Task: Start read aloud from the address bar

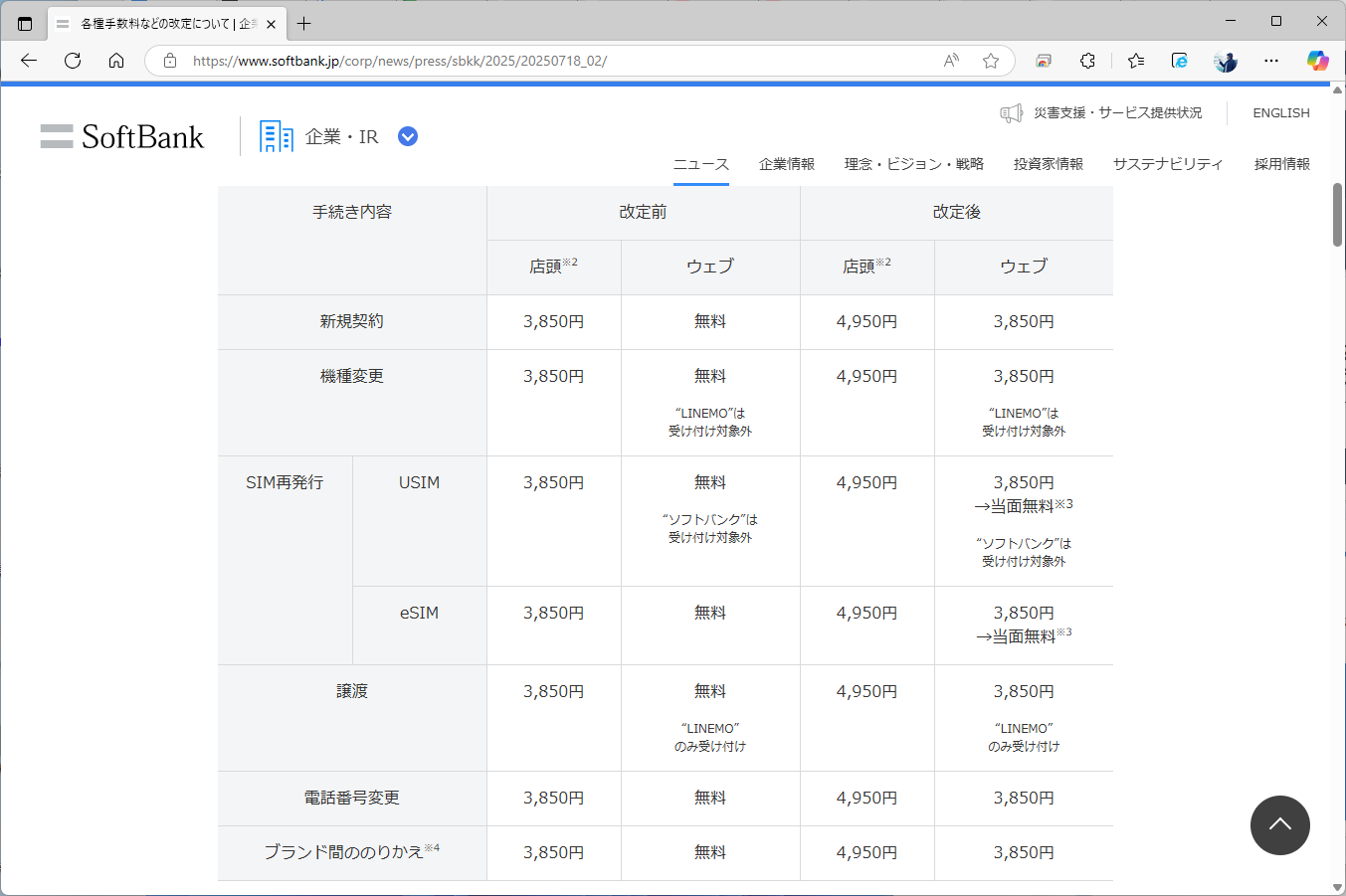Action: tap(950, 61)
